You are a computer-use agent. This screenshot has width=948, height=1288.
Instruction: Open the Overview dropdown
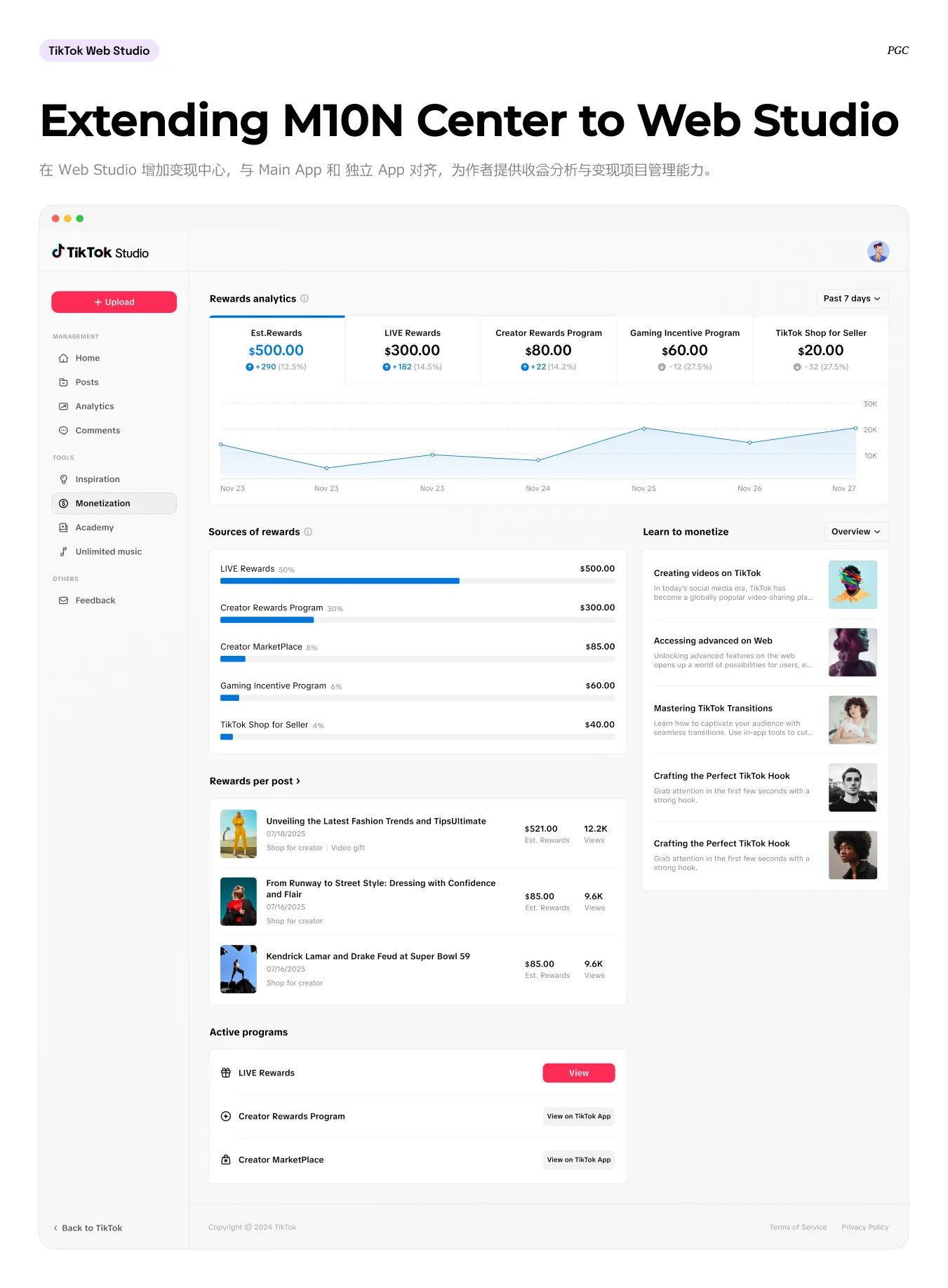click(856, 532)
